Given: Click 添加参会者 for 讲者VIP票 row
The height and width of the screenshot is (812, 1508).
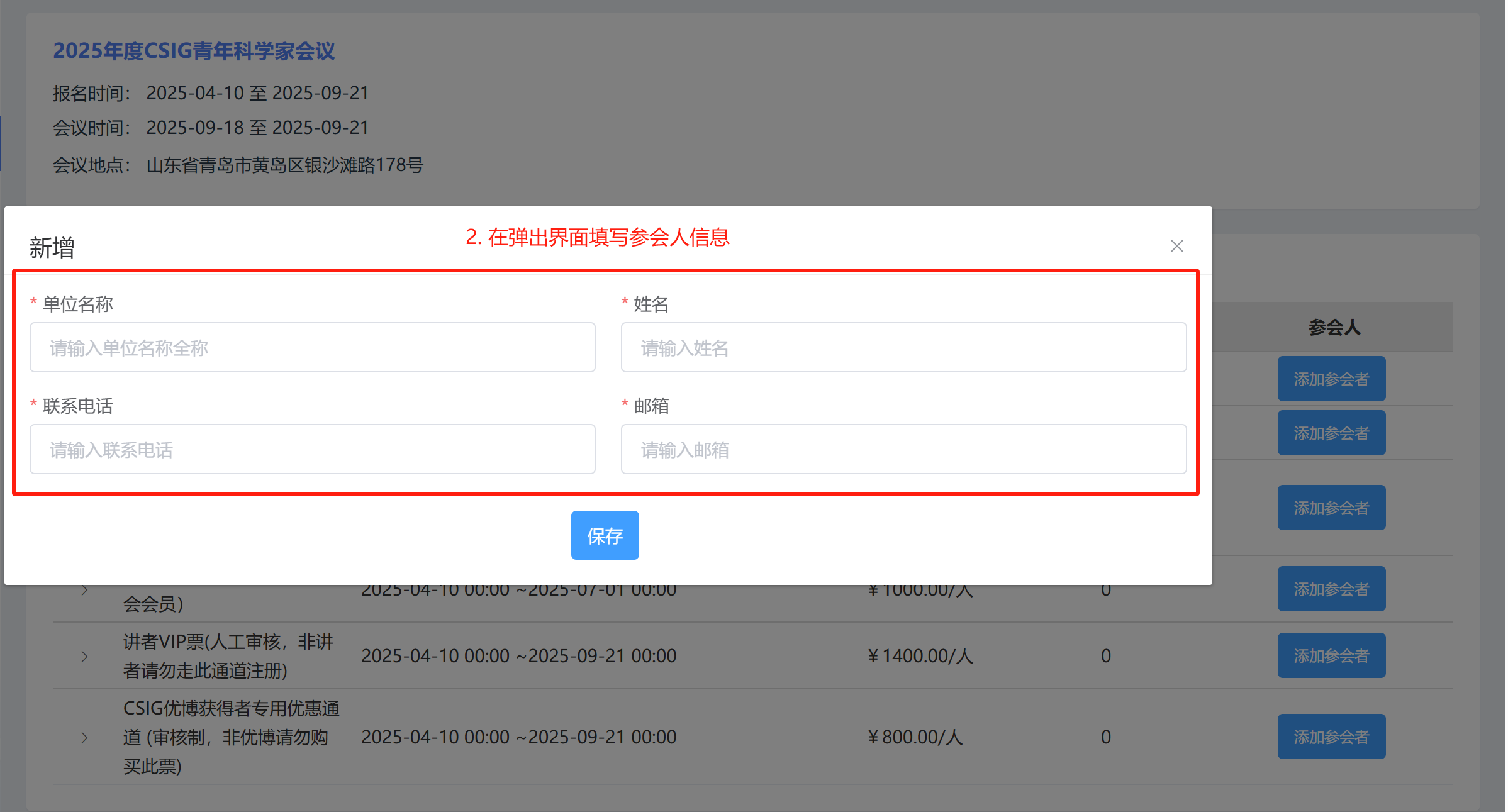Looking at the screenshot, I should coord(1331,656).
